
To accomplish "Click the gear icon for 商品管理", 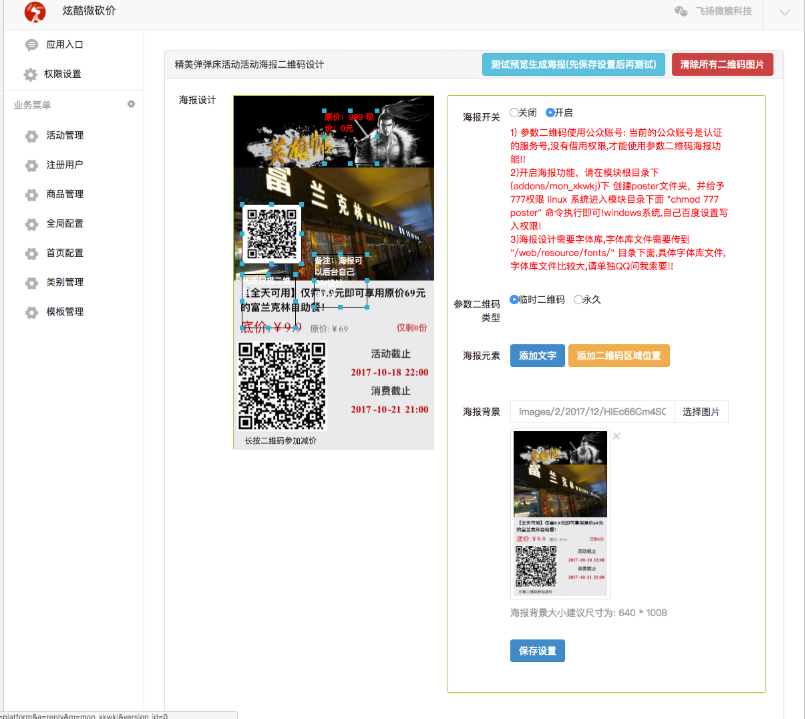I will click(32, 195).
